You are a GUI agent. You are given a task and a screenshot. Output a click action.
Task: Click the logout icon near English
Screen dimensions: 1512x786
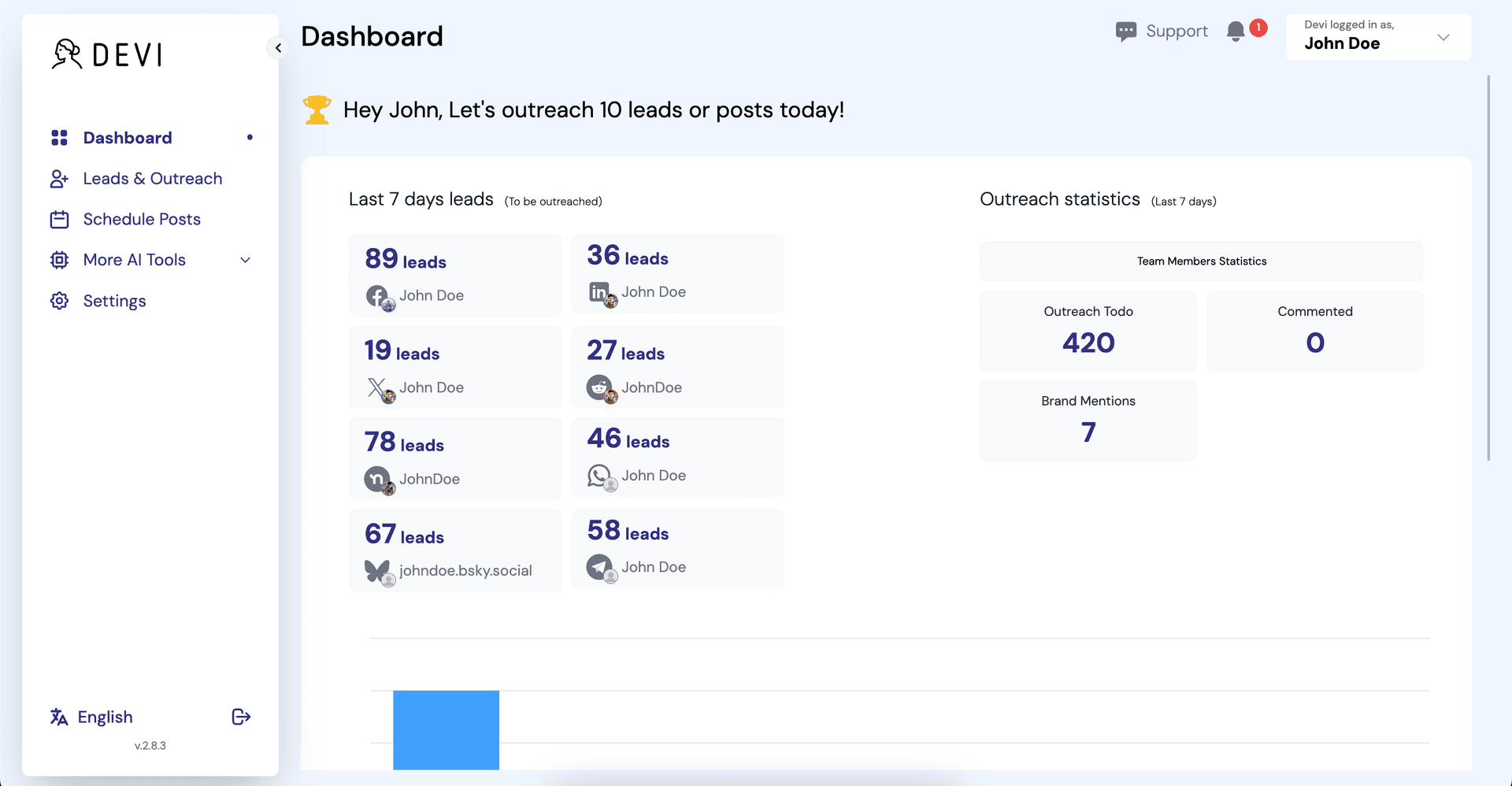pos(240,717)
